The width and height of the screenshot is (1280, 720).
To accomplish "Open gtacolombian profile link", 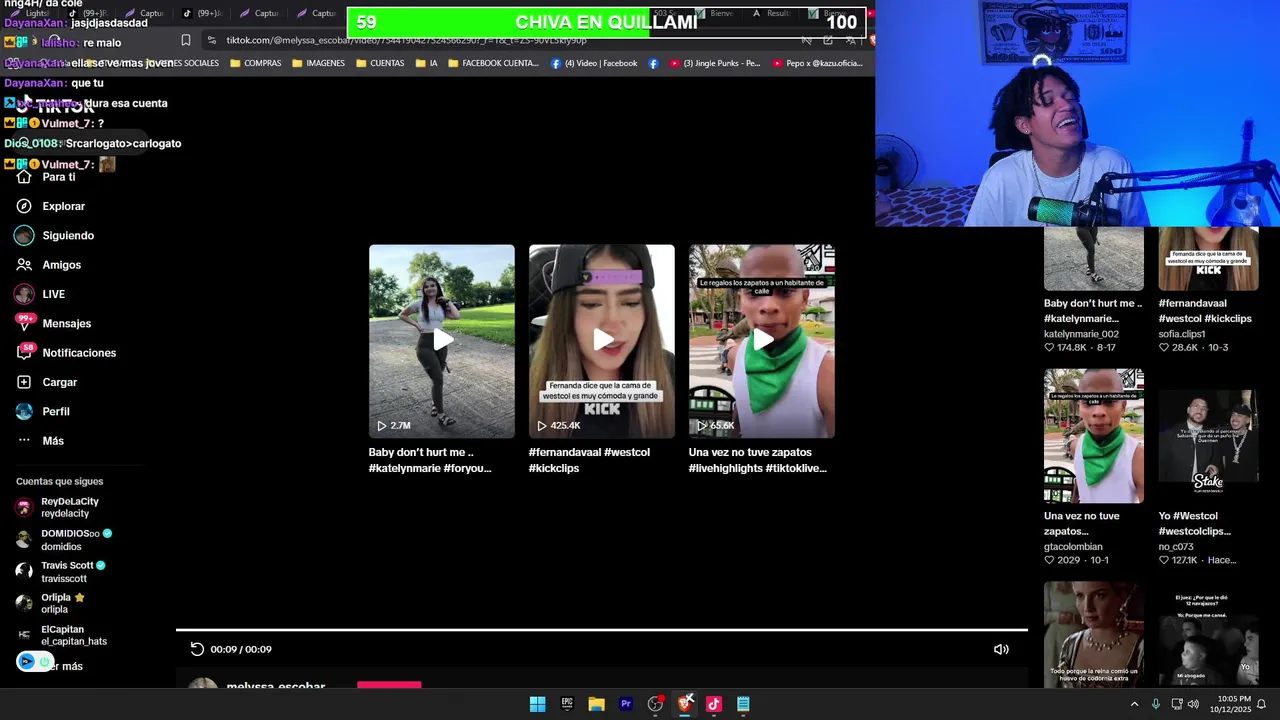I will click(x=1073, y=547).
